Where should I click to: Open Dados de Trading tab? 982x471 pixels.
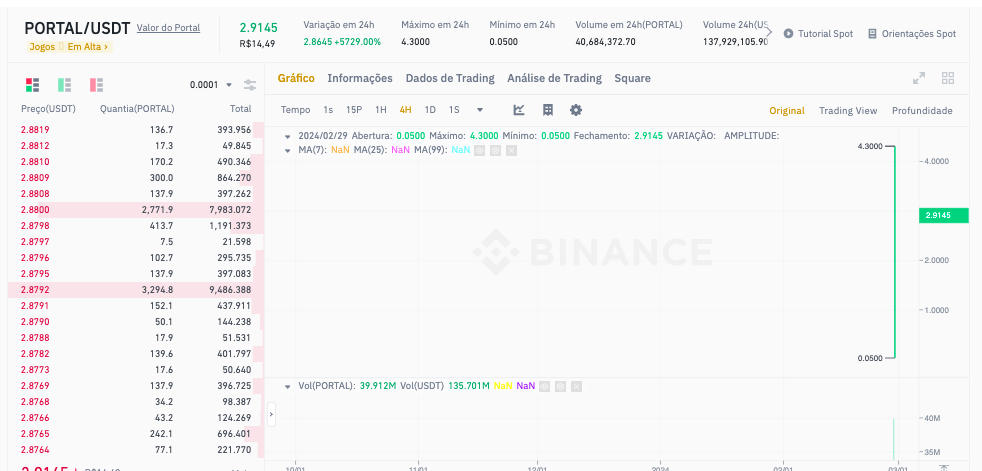coord(450,78)
